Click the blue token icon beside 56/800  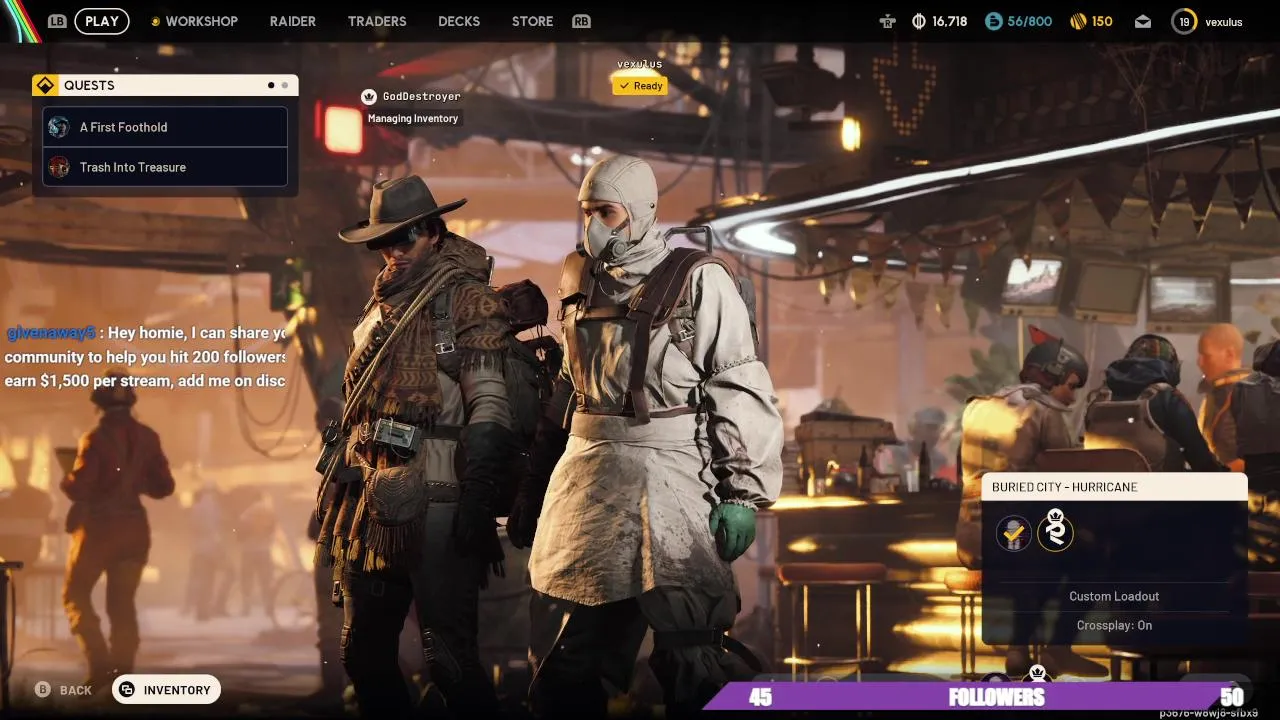(x=993, y=21)
